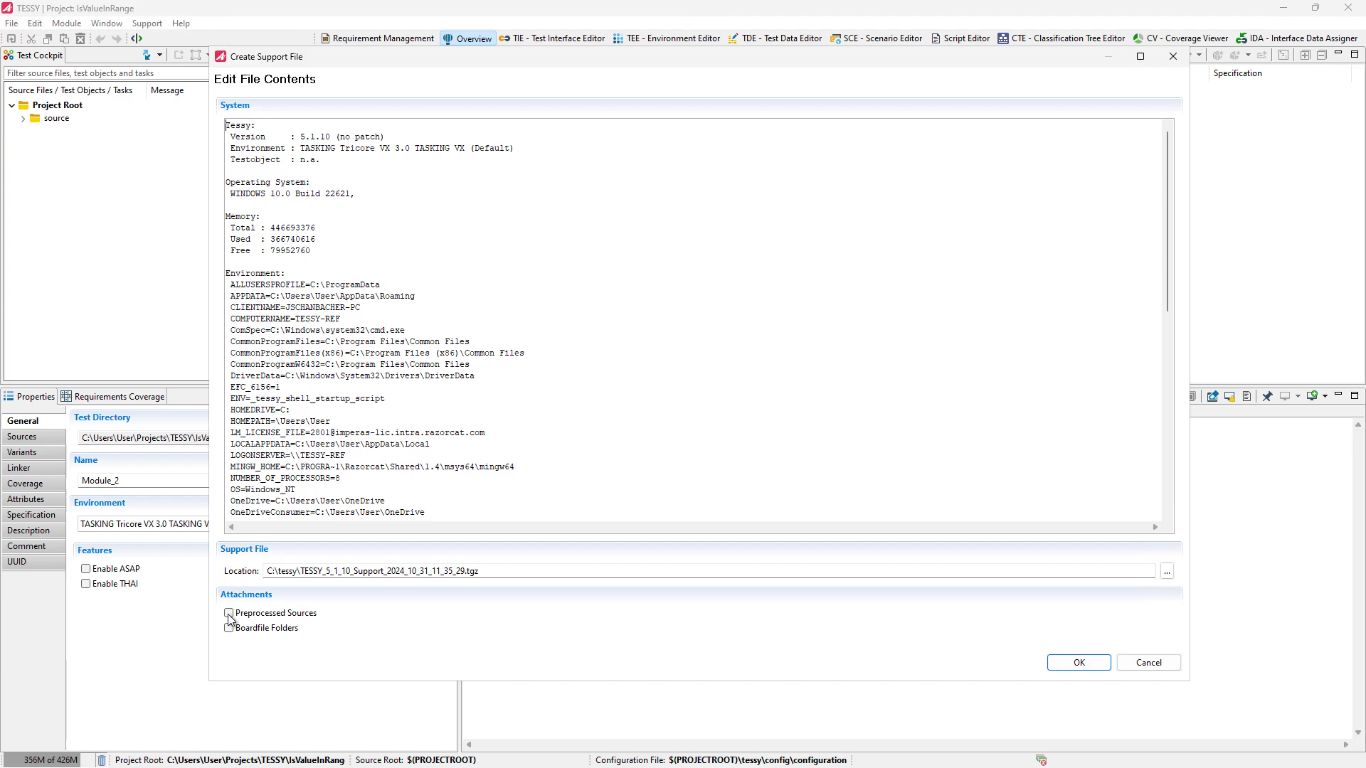Switch to the Requirements Coverage tab
Viewport: 1366px width, 768px height.
click(x=113, y=397)
